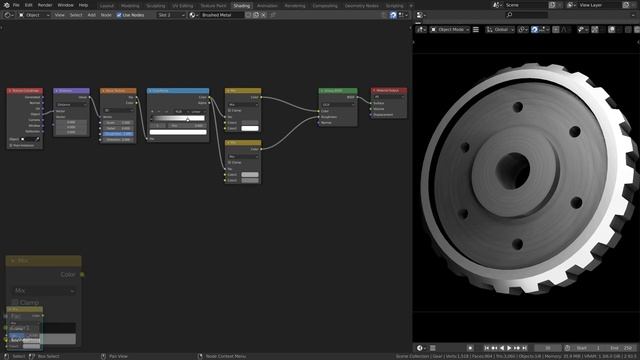The image size is (640, 360).
Task: Open the outliner filter dropdown
Action: tap(633, 15)
